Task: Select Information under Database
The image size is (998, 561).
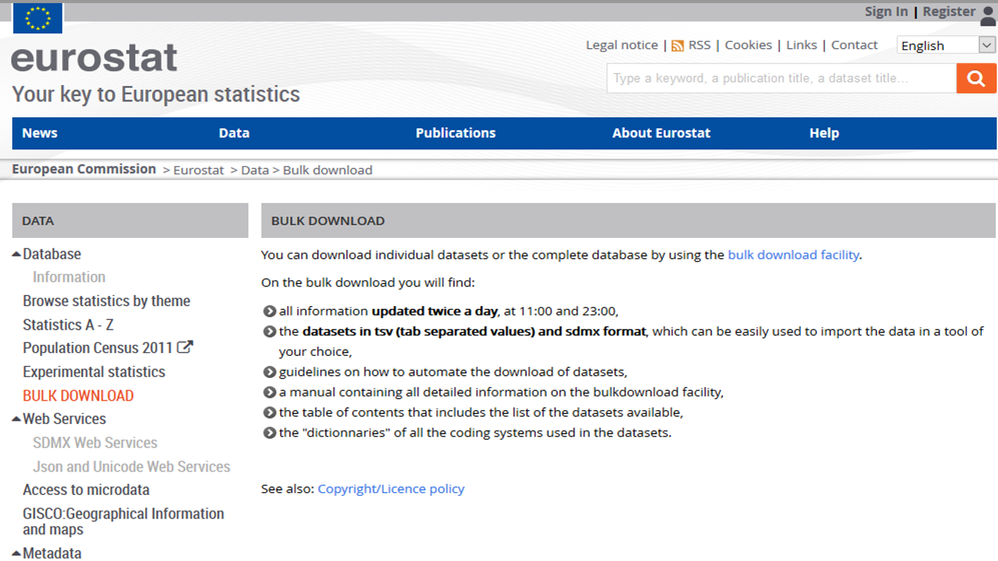Action: [x=69, y=277]
